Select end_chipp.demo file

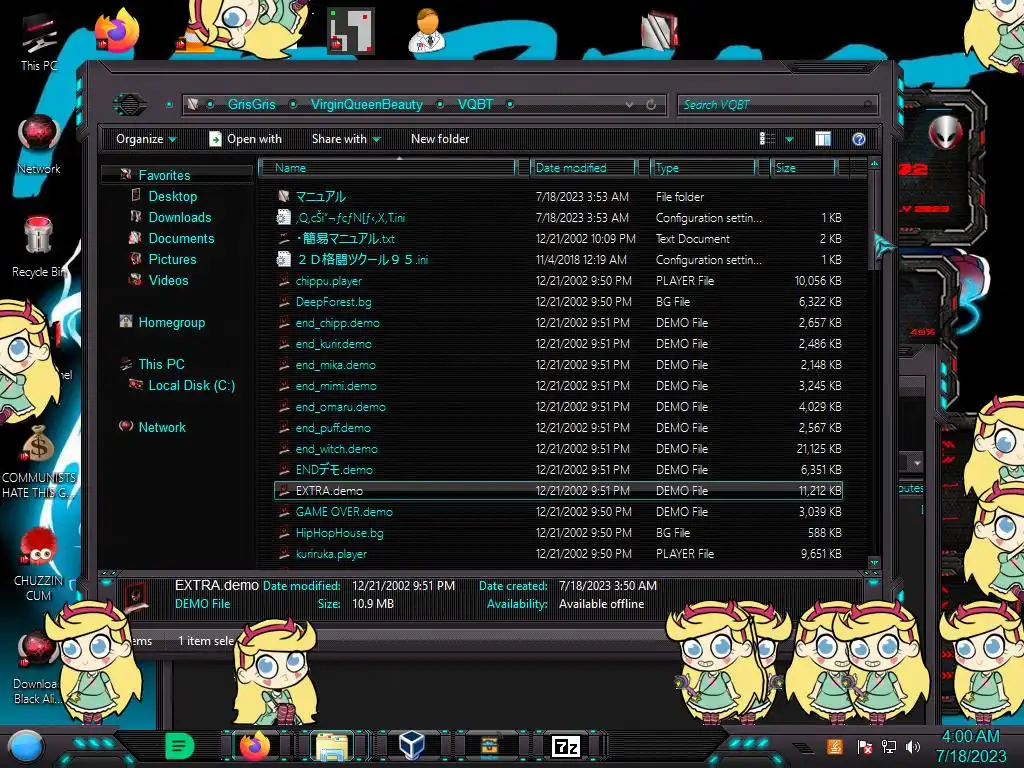[x=337, y=323]
